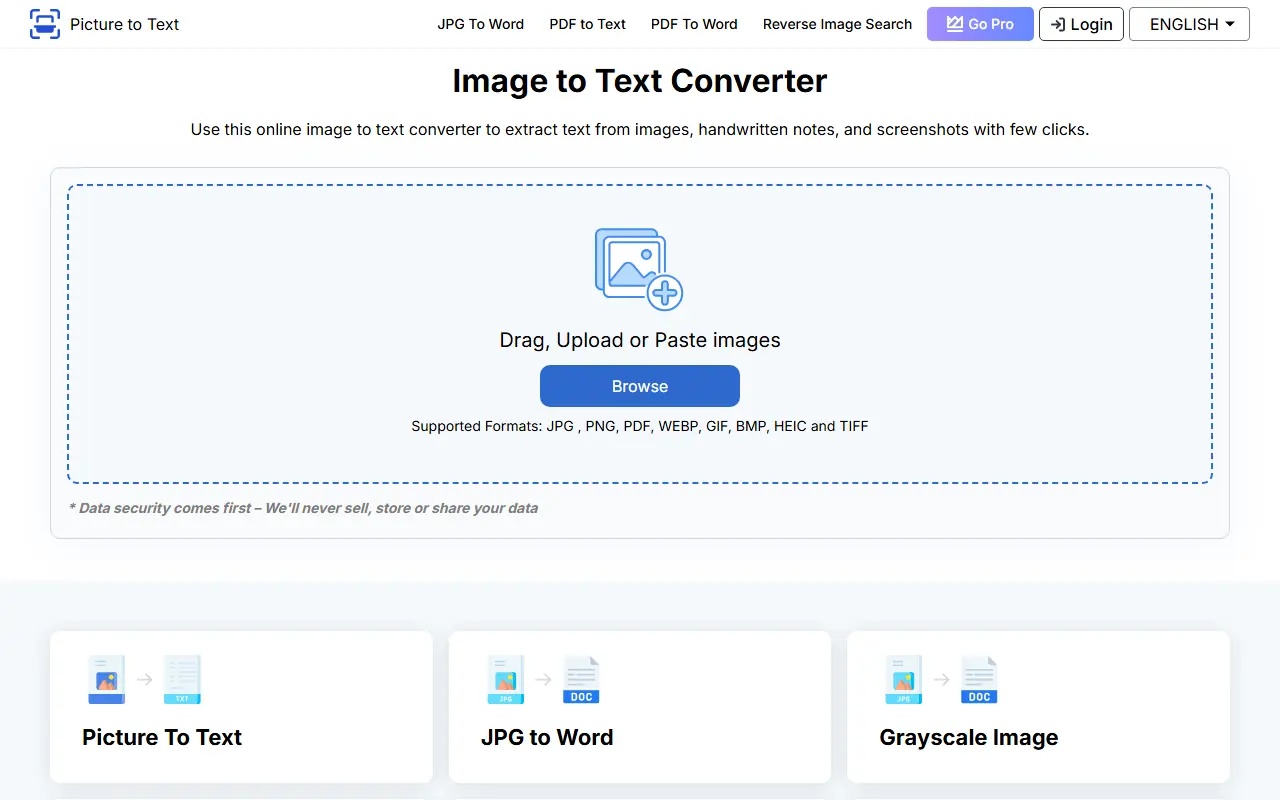Click the image-with-plus upload icon
The height and width of the screenshot is (800, 1280).
click(x=639, y=267)
